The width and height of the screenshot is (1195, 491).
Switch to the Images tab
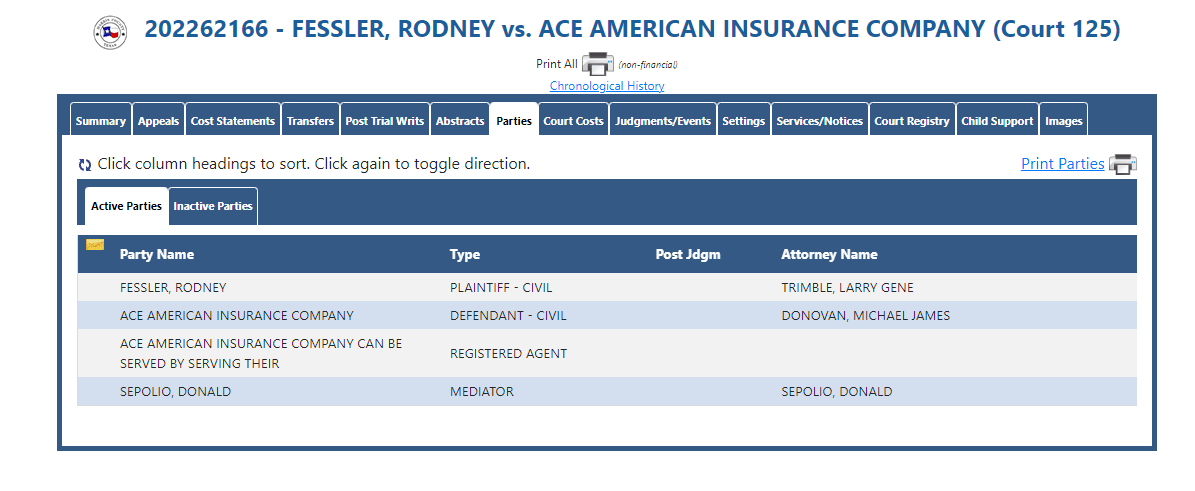[x=1063, y=121]
